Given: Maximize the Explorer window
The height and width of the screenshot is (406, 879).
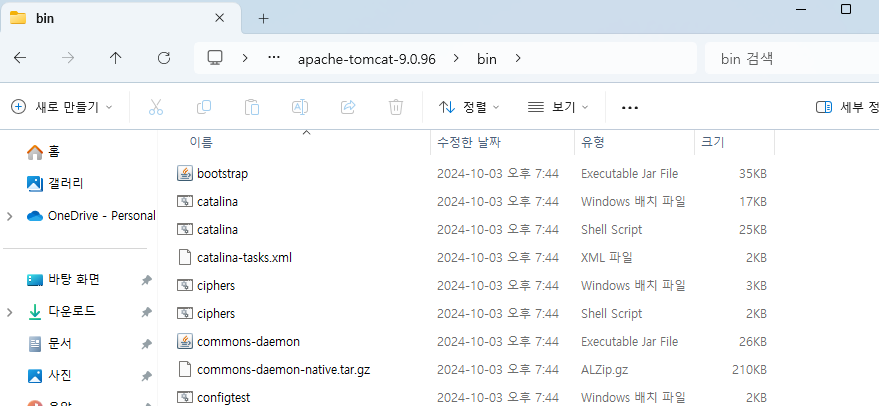Looking at the screenshot, I should (846, 9).
